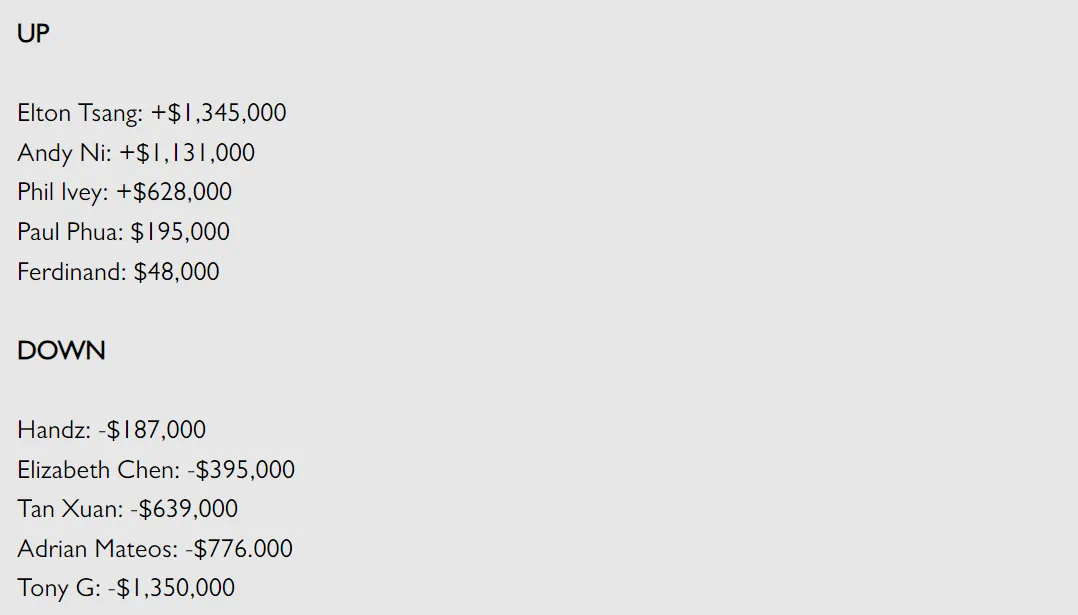Click the $195,000 amount
This screenshot has height=615, width=1078.
click(180, 232)
